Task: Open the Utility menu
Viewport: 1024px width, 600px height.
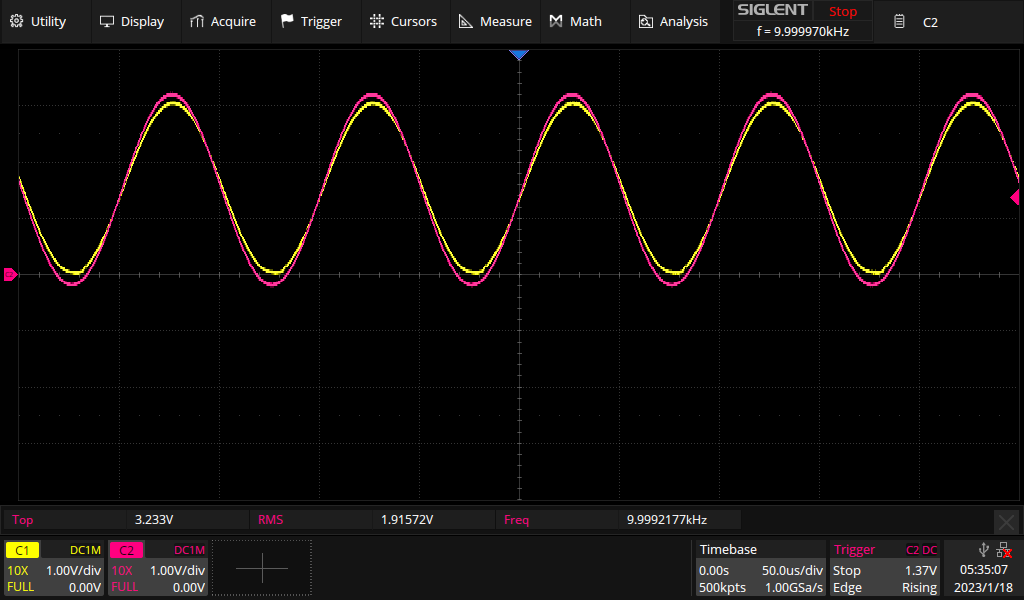Action: (x=38, y=22)
